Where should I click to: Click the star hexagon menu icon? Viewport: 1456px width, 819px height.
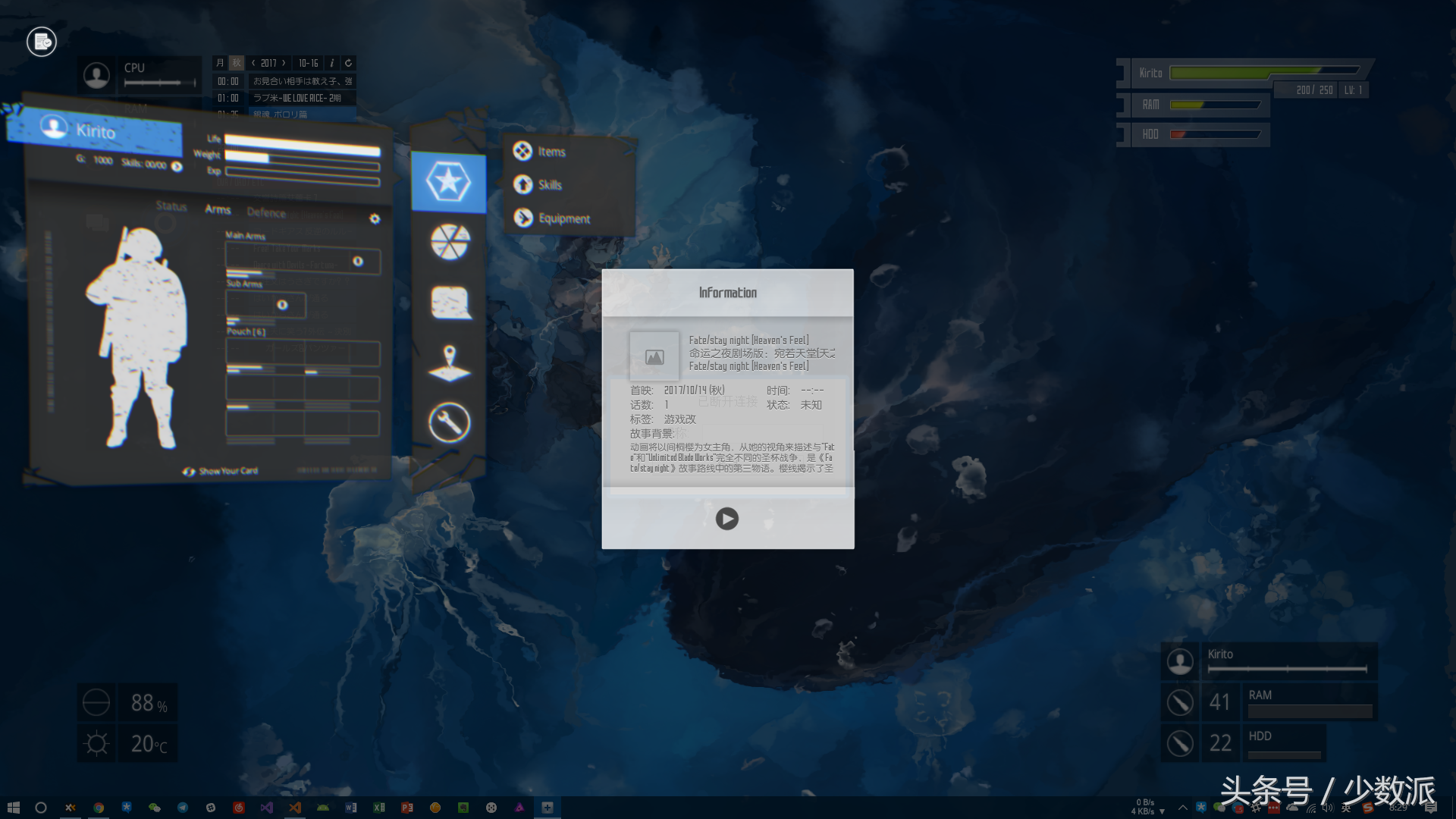tap(448, 182)
